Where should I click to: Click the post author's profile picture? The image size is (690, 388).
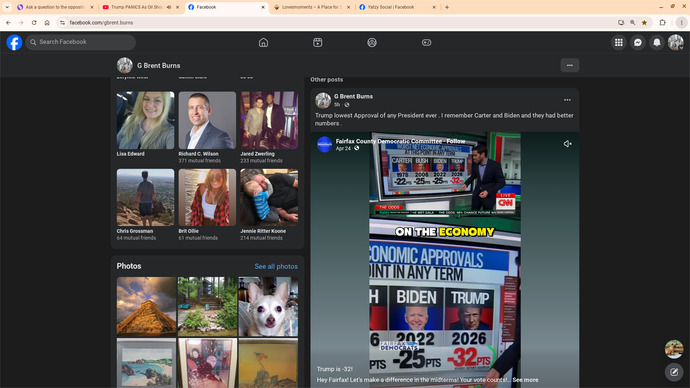323,100
